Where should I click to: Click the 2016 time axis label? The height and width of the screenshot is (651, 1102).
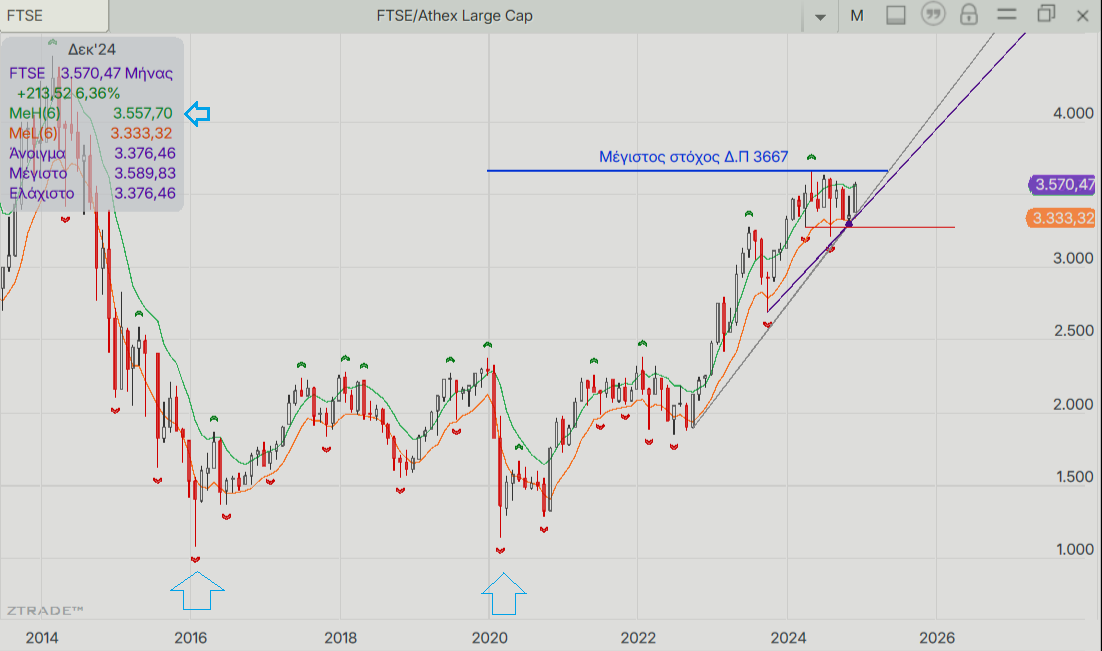click(190, 638)
